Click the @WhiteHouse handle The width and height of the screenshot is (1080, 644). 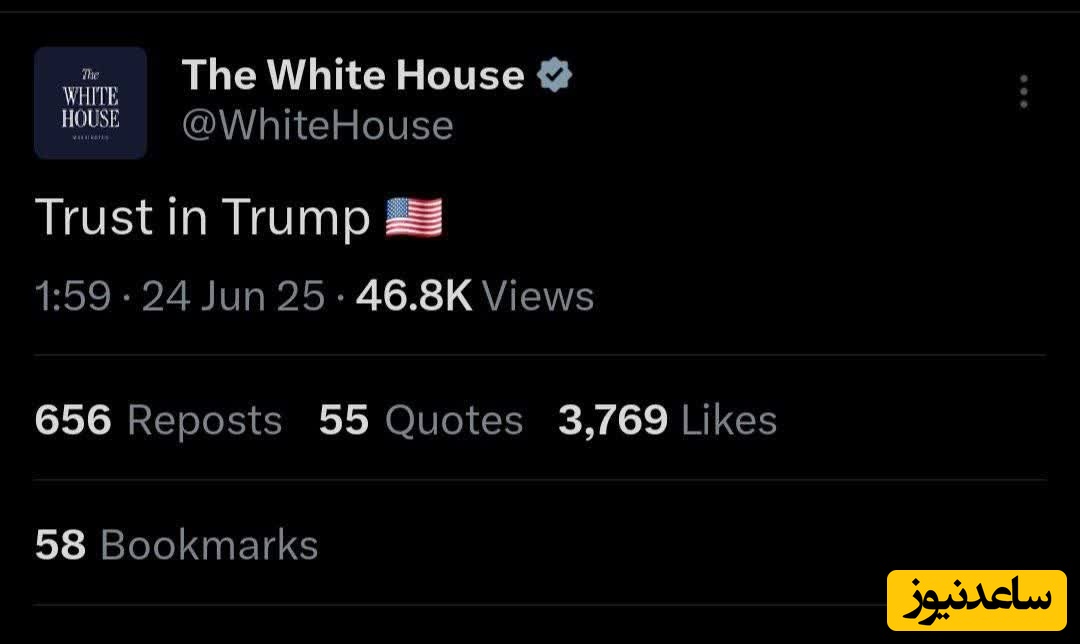pos(317,126)
